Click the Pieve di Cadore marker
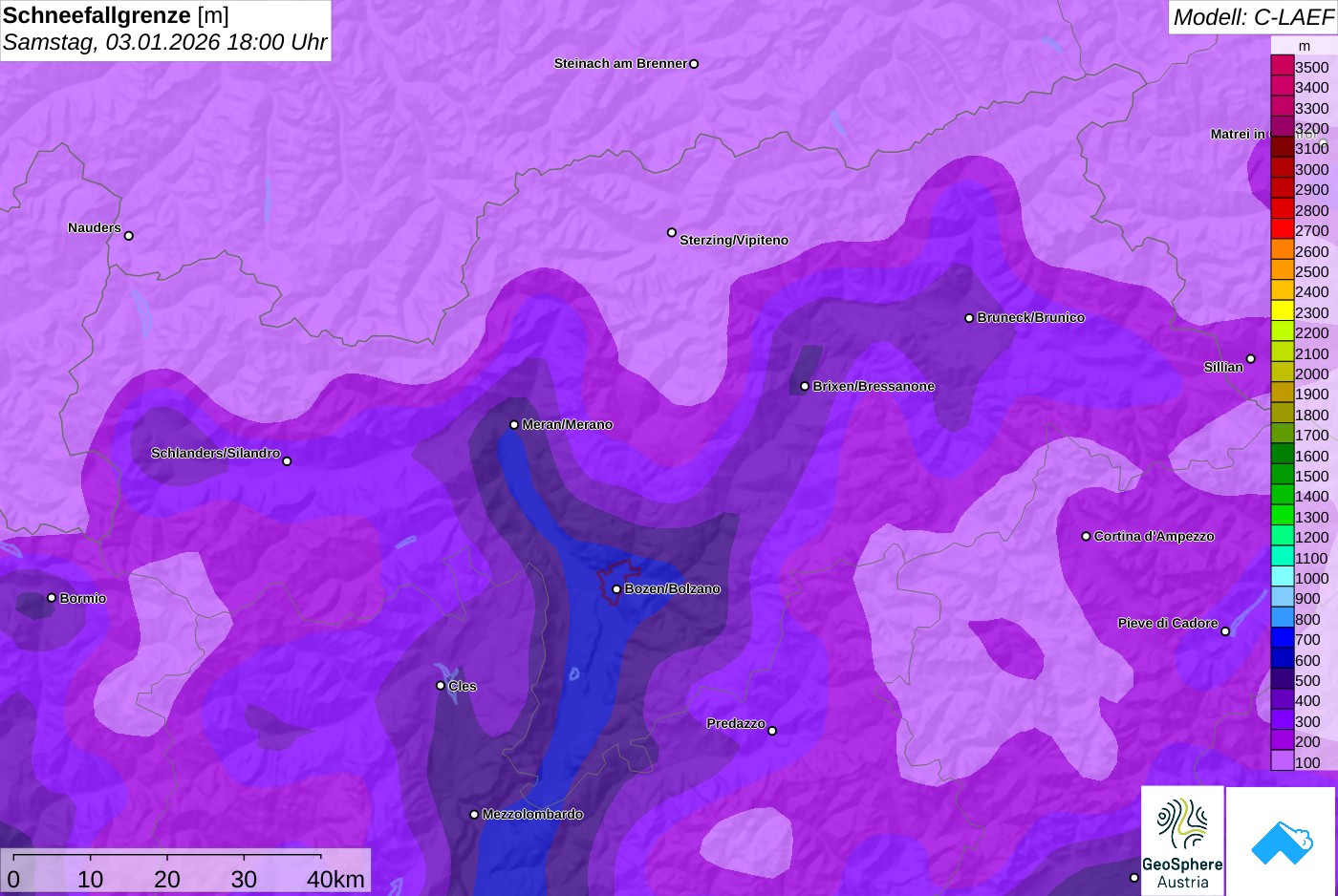Screen dimensions: 1338x896 [1225, 631]
